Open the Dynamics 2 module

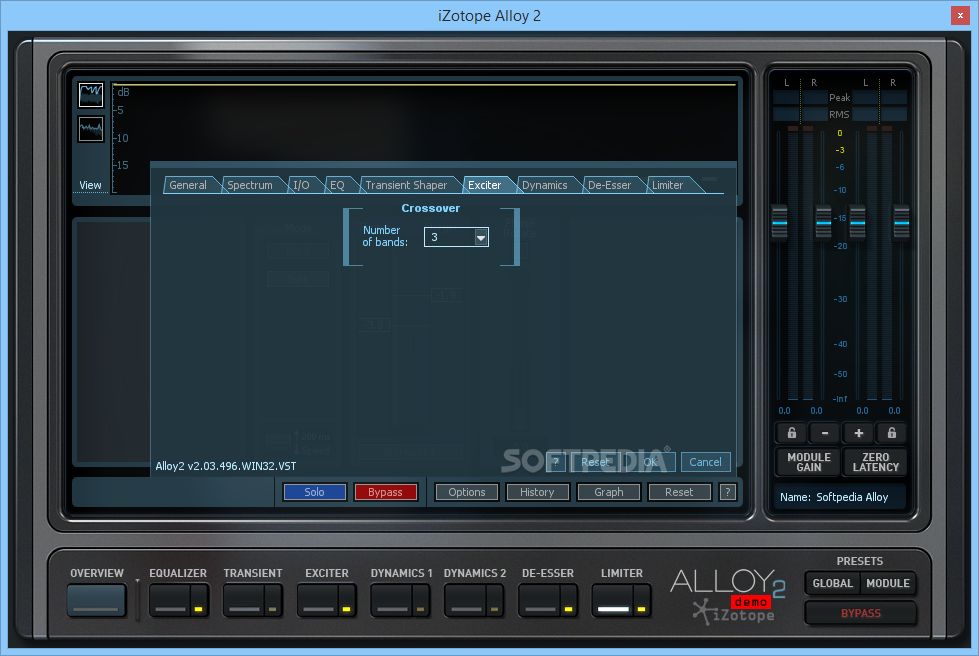coord(466,601)
